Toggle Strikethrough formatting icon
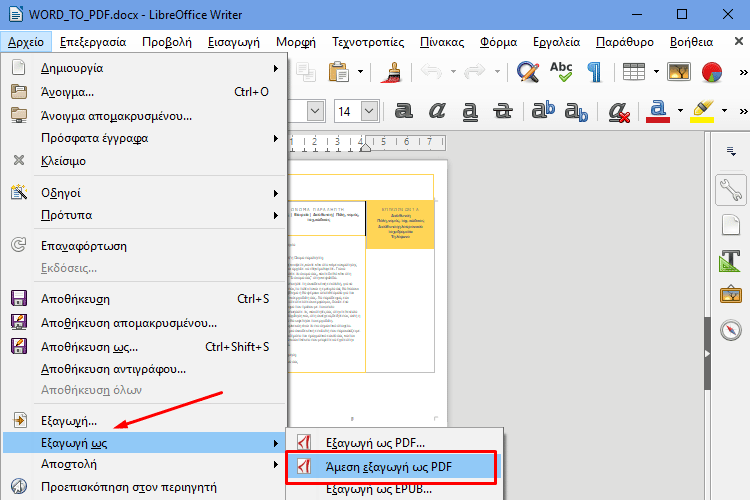This screenshot has height=500, width=750. (503, 111)
